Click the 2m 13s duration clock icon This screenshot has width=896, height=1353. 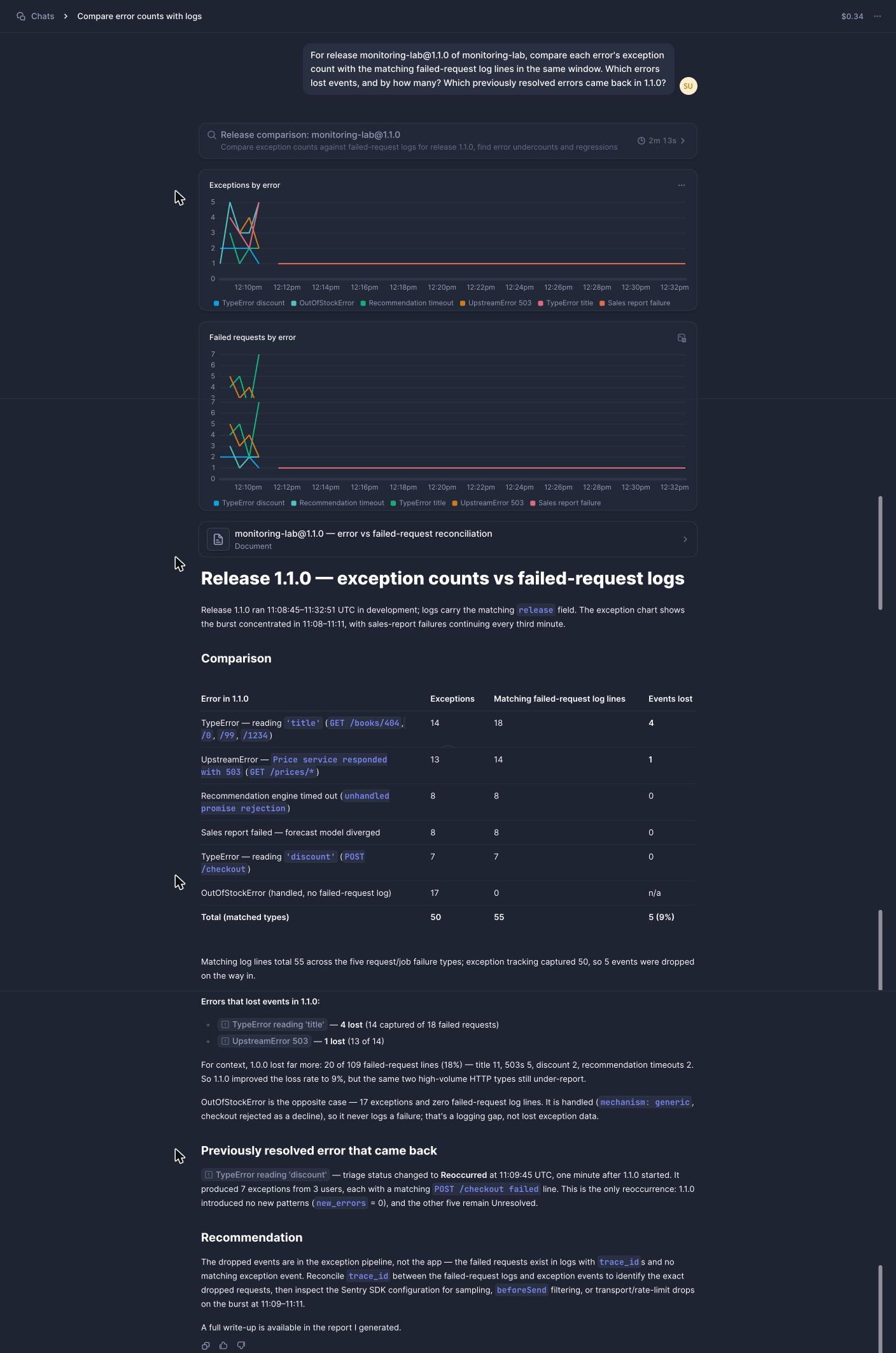click(641, 141)
